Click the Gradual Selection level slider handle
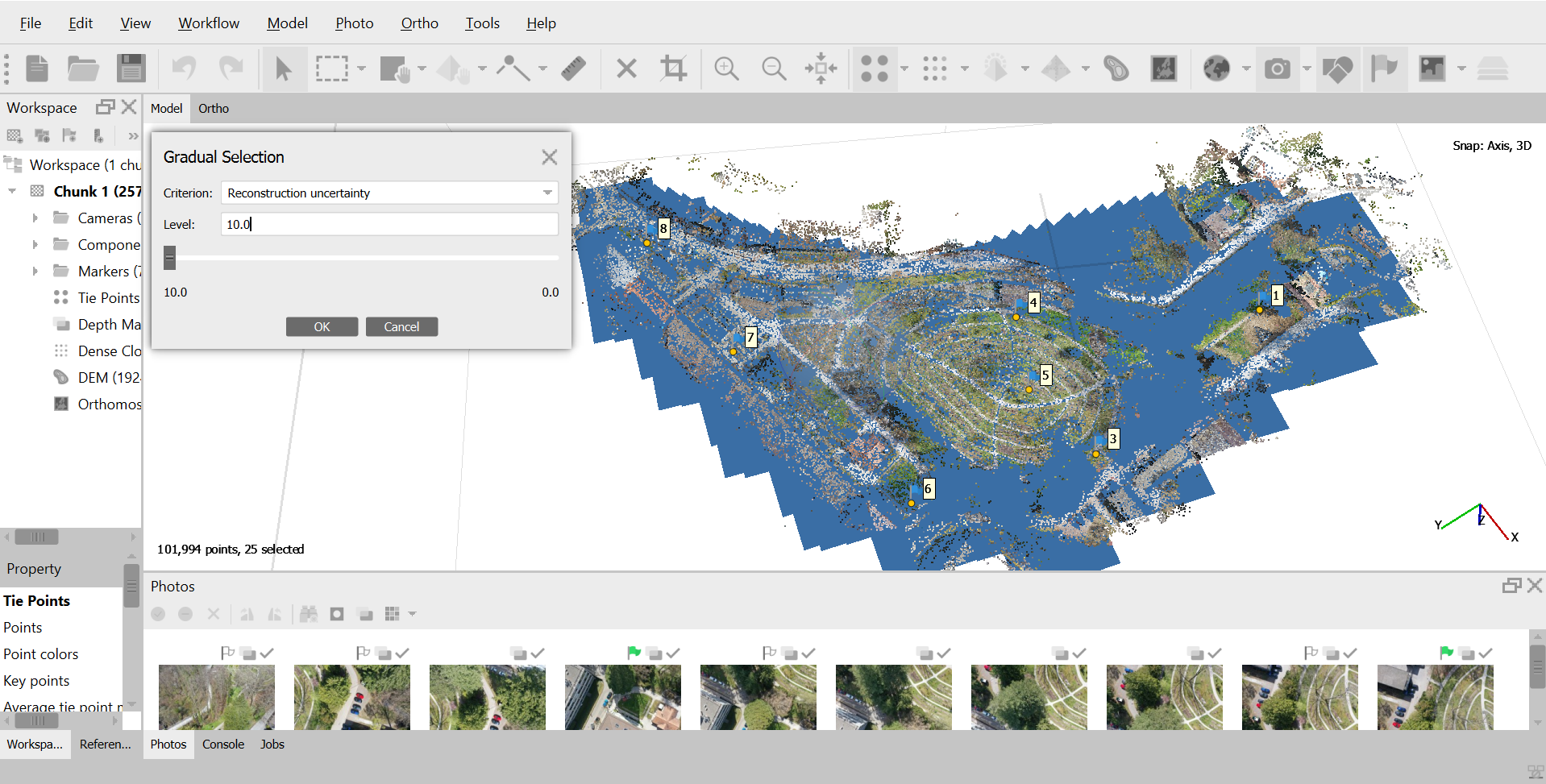This screenshot has height=784, width=1546. click(169, 258)
